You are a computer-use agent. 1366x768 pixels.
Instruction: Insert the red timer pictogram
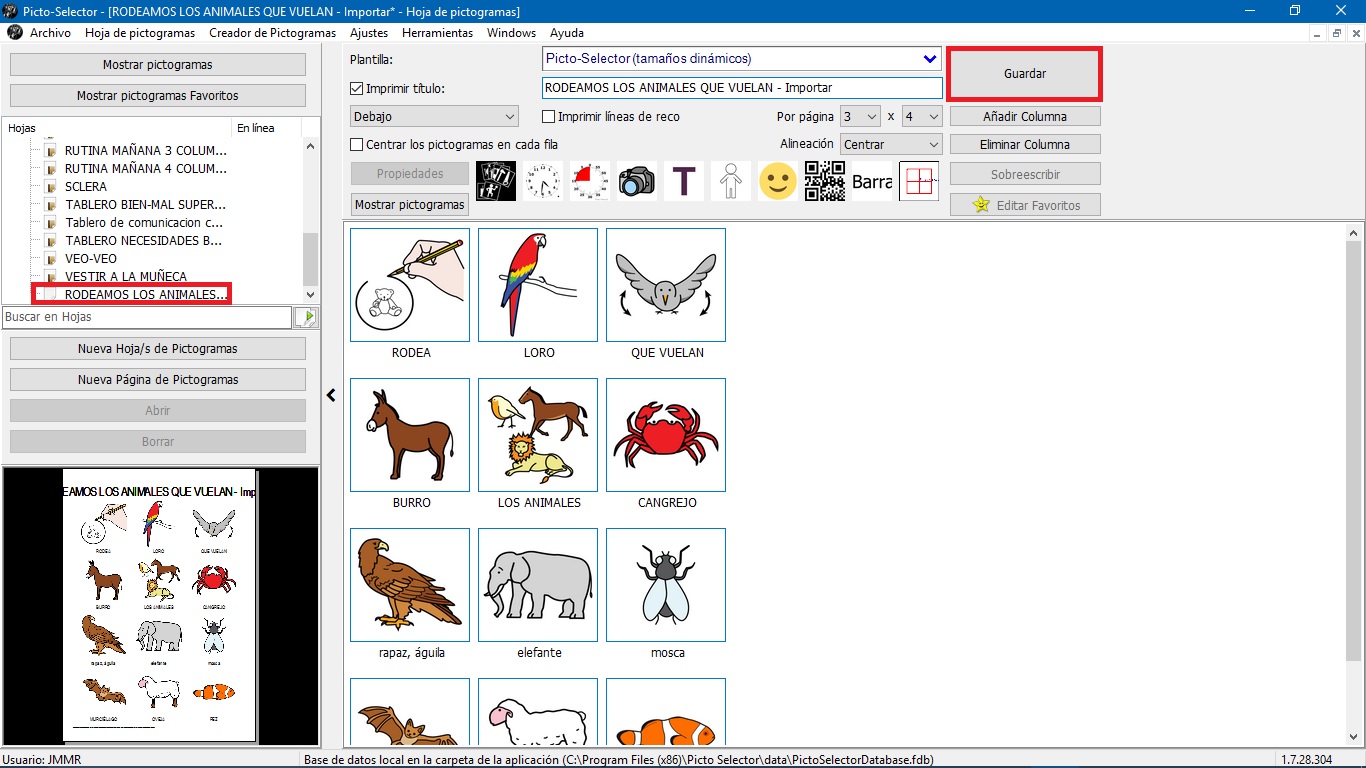(589, 181)
